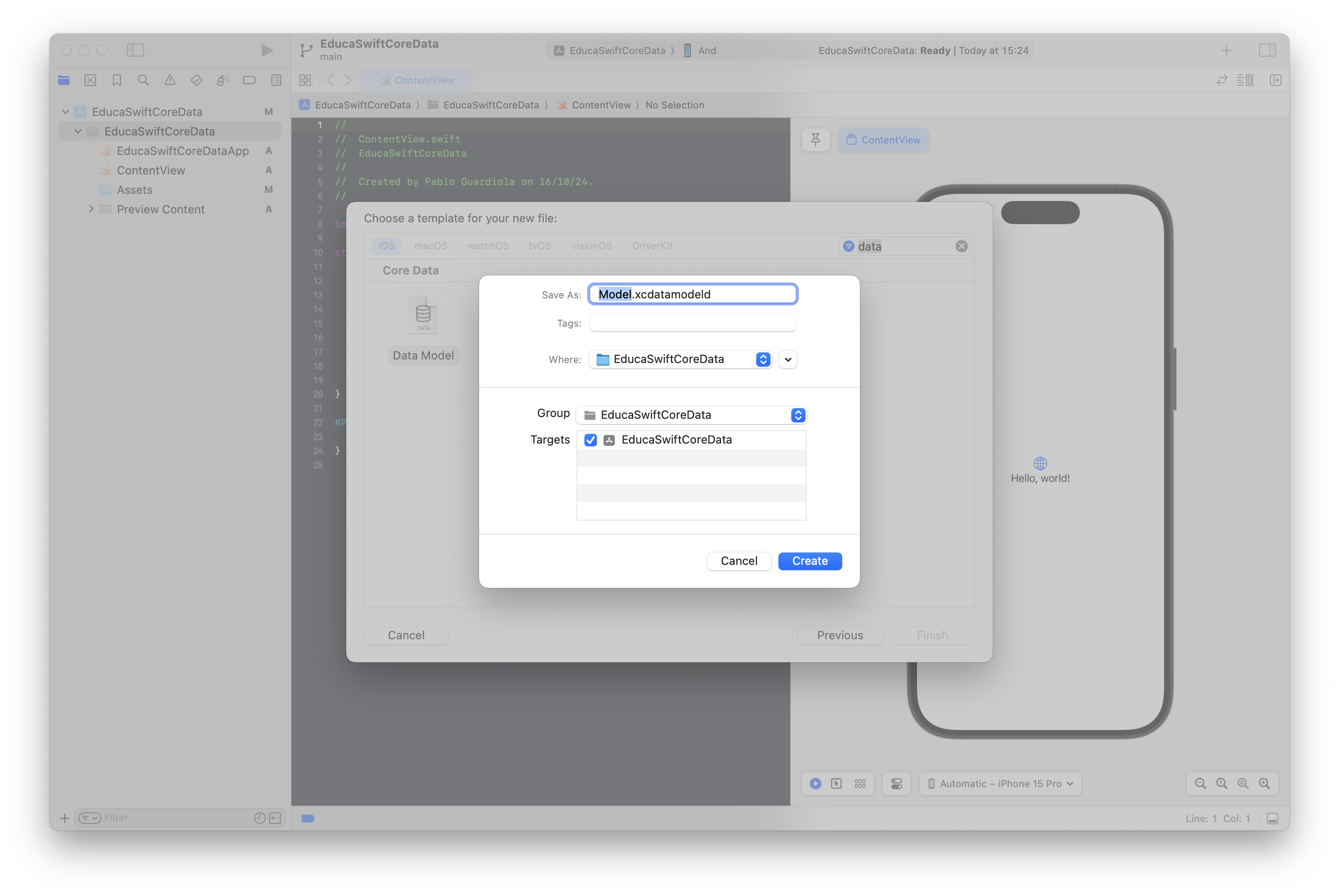Click the ContentView preview button
This screenshot has height=896, width=1339.
(x=883, y=140)
